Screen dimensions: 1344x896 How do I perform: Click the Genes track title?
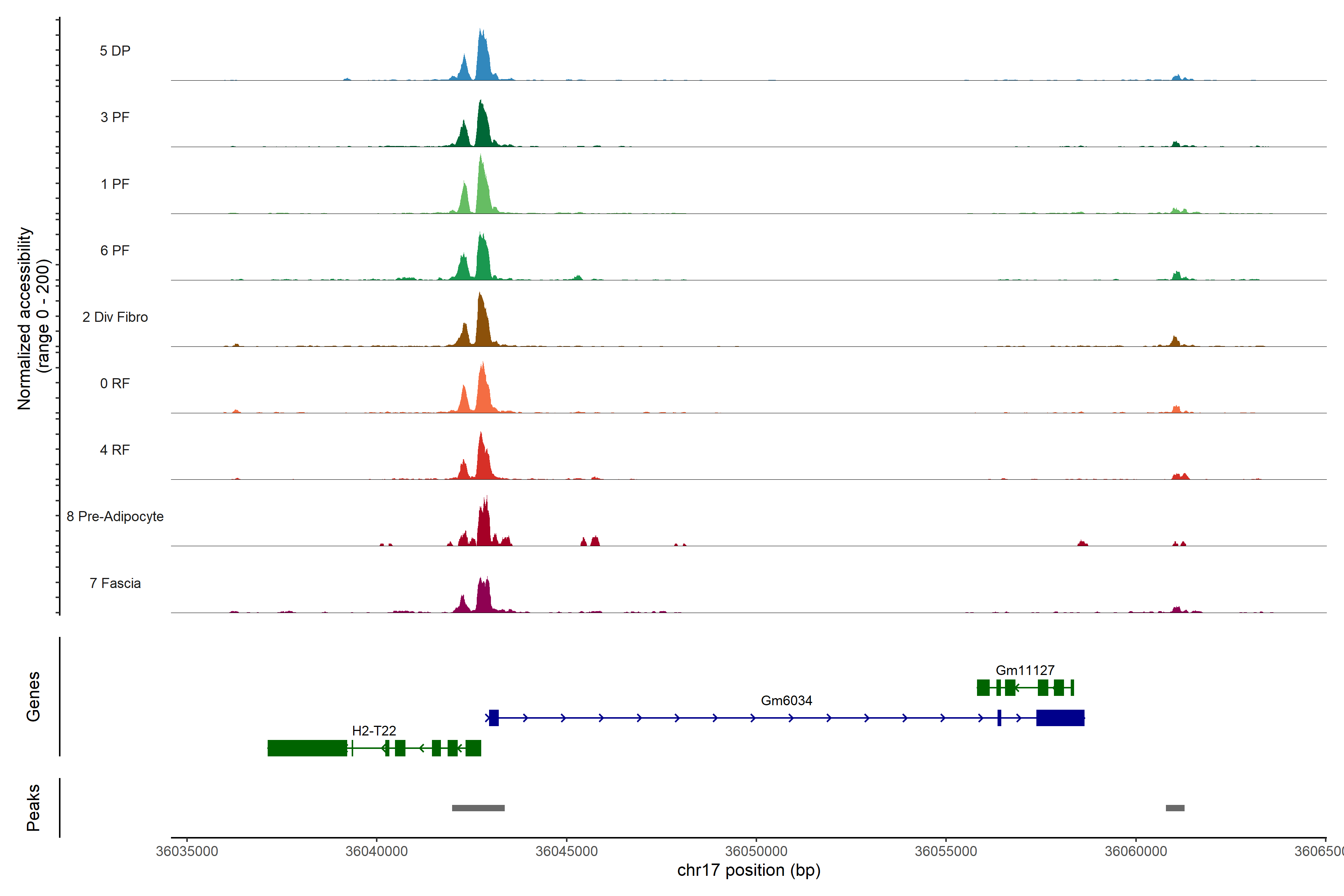click(33, 697)
